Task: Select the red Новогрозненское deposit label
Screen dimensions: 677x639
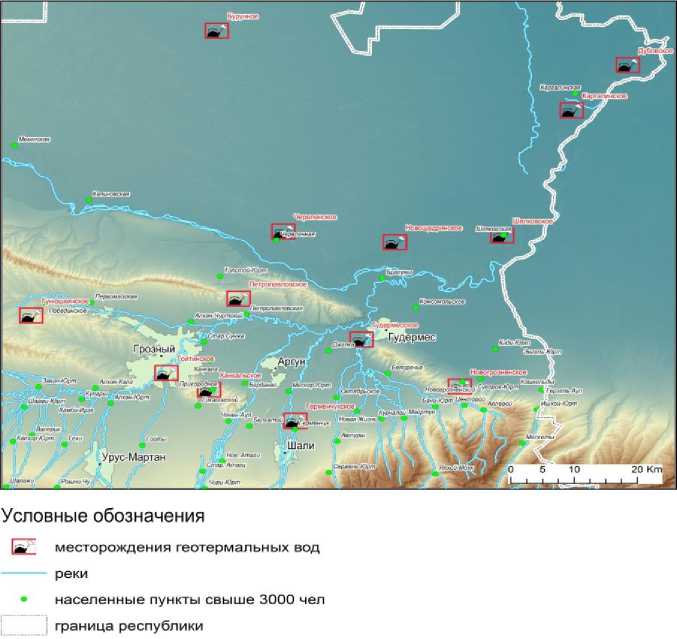Action: click(x=499, y=372)
